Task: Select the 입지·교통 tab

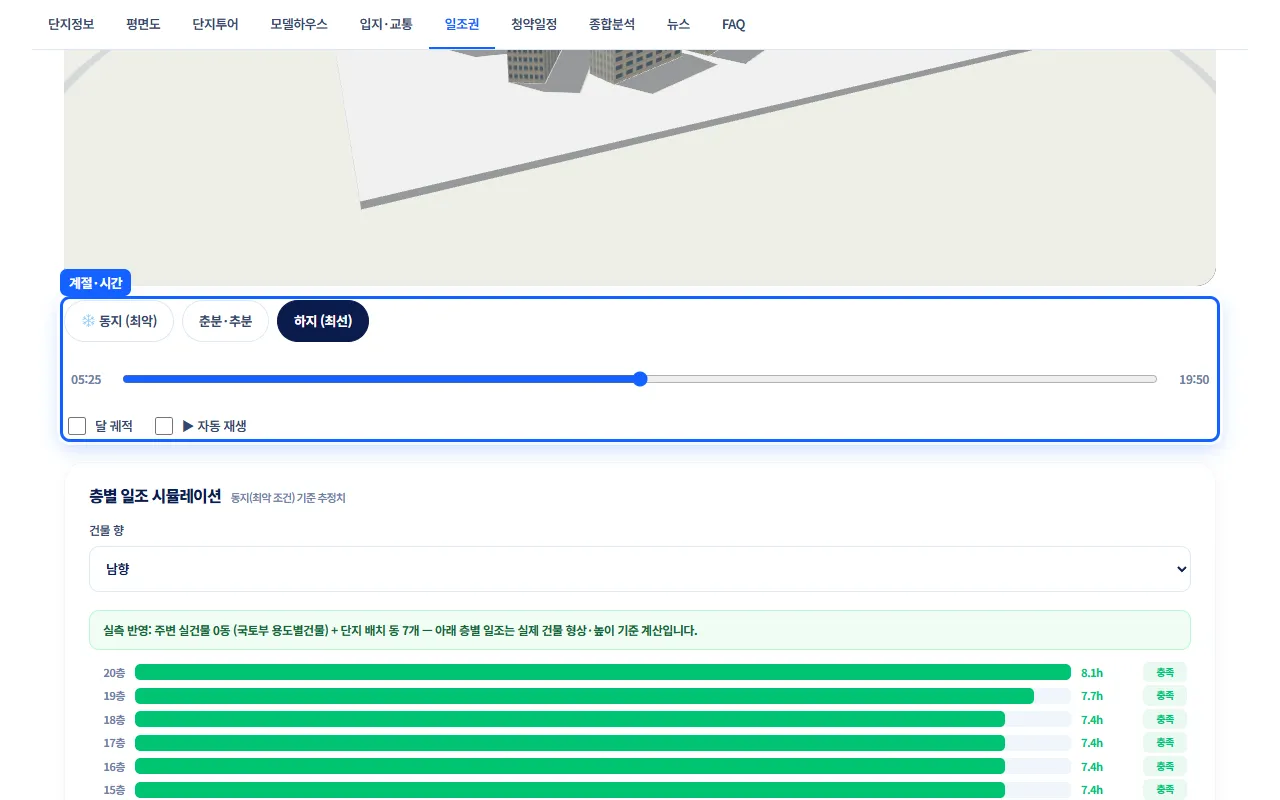Action: [x=386, y=24]
